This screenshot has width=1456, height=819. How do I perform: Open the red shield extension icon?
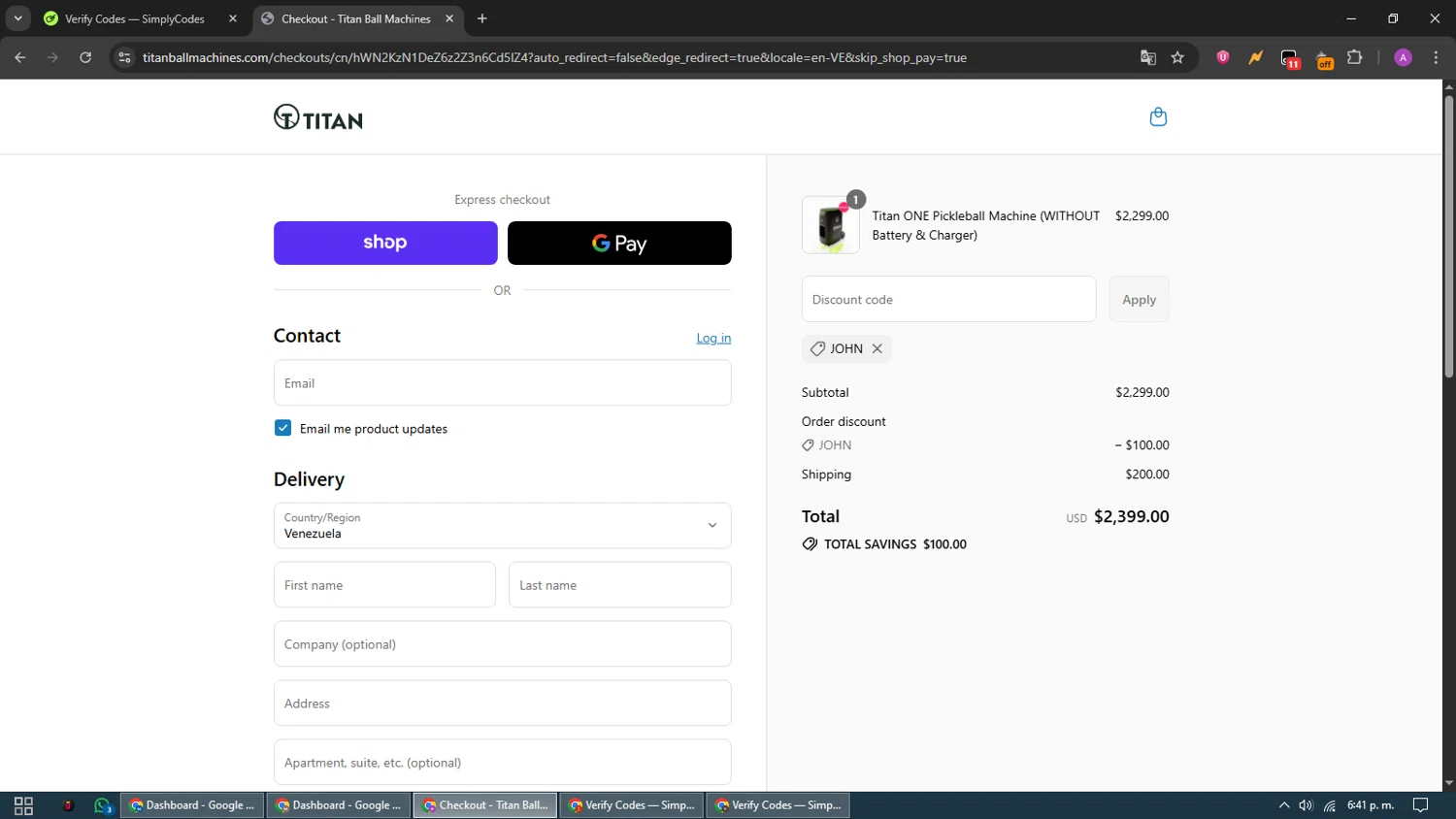pyautogui.click(x=1223, y=57)
